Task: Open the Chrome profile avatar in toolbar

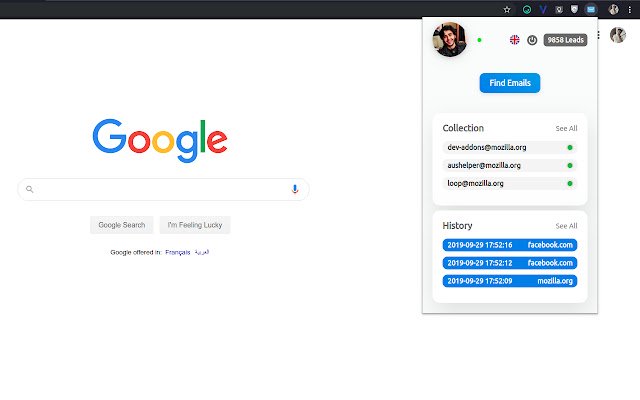Action: pos(613,9)
